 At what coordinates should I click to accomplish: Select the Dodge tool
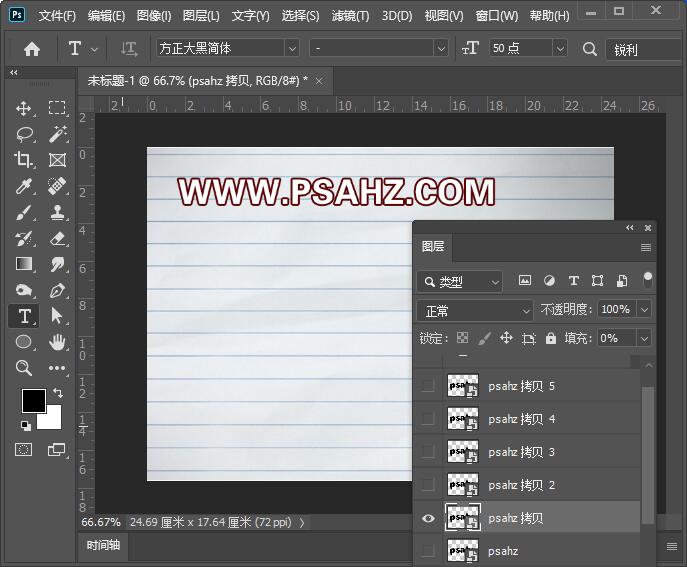point(24,290)
